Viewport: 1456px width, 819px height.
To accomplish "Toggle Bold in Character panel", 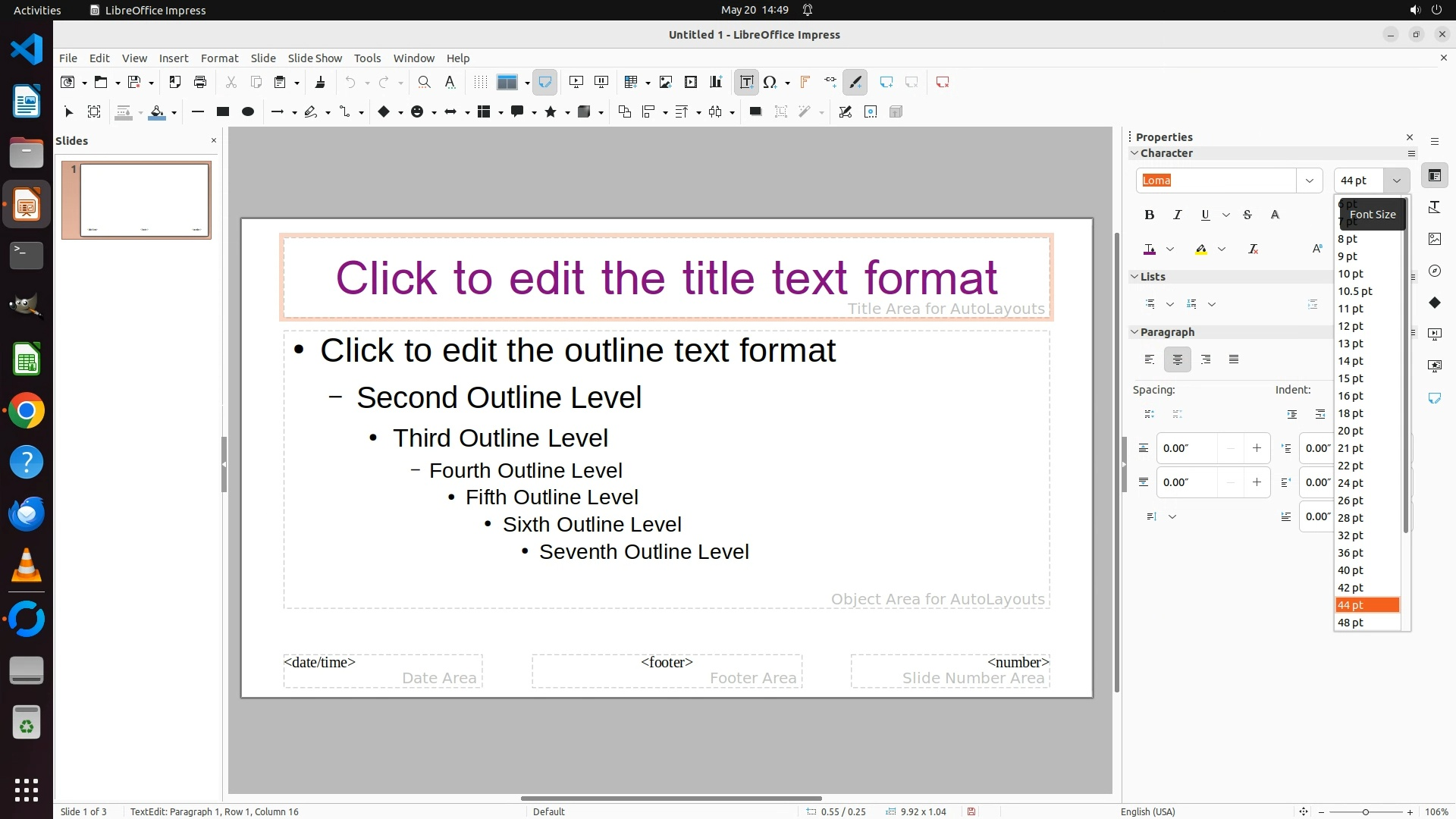I will 1149,215.
